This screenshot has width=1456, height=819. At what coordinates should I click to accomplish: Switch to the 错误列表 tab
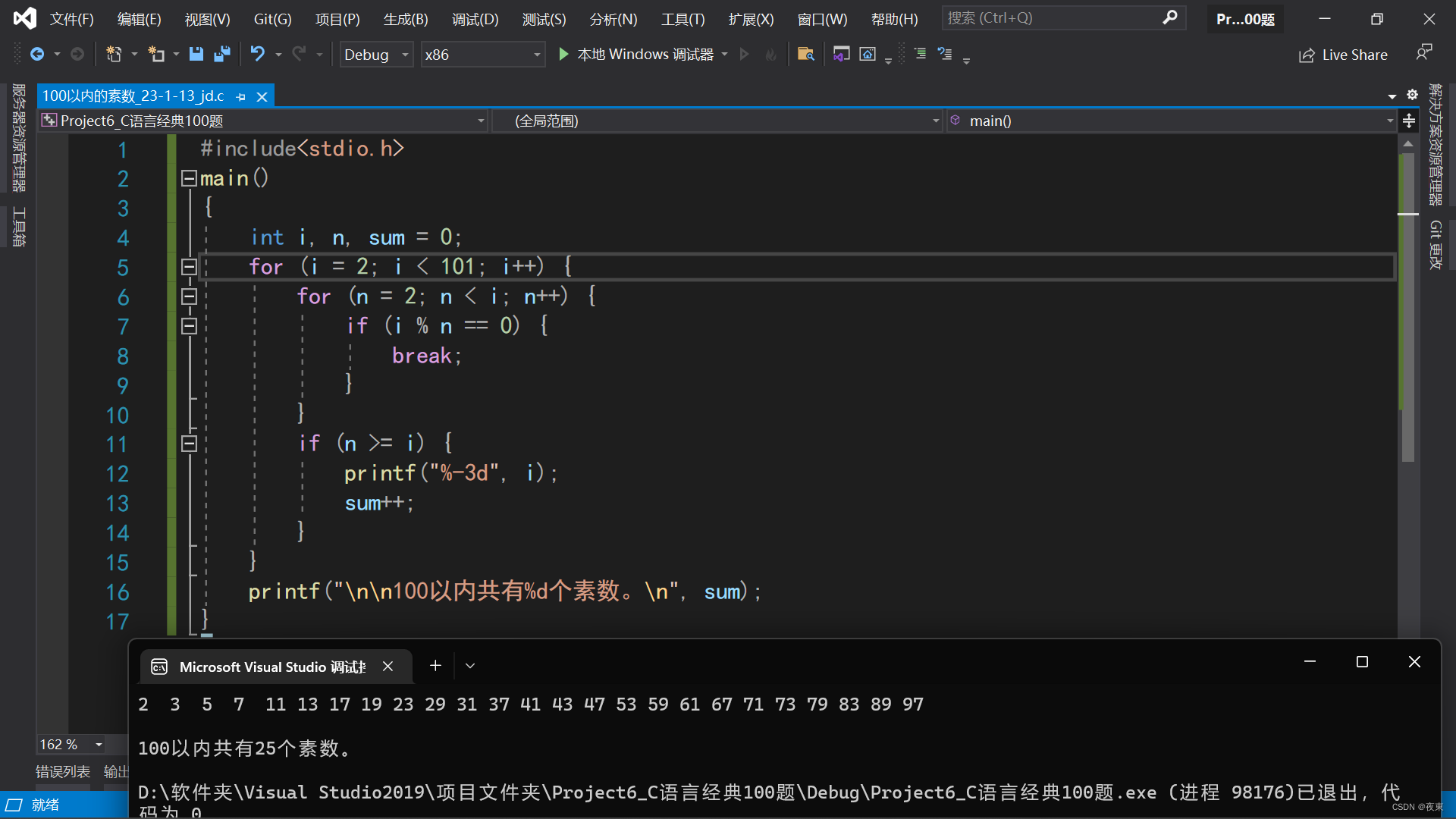(x=61, y=770)
